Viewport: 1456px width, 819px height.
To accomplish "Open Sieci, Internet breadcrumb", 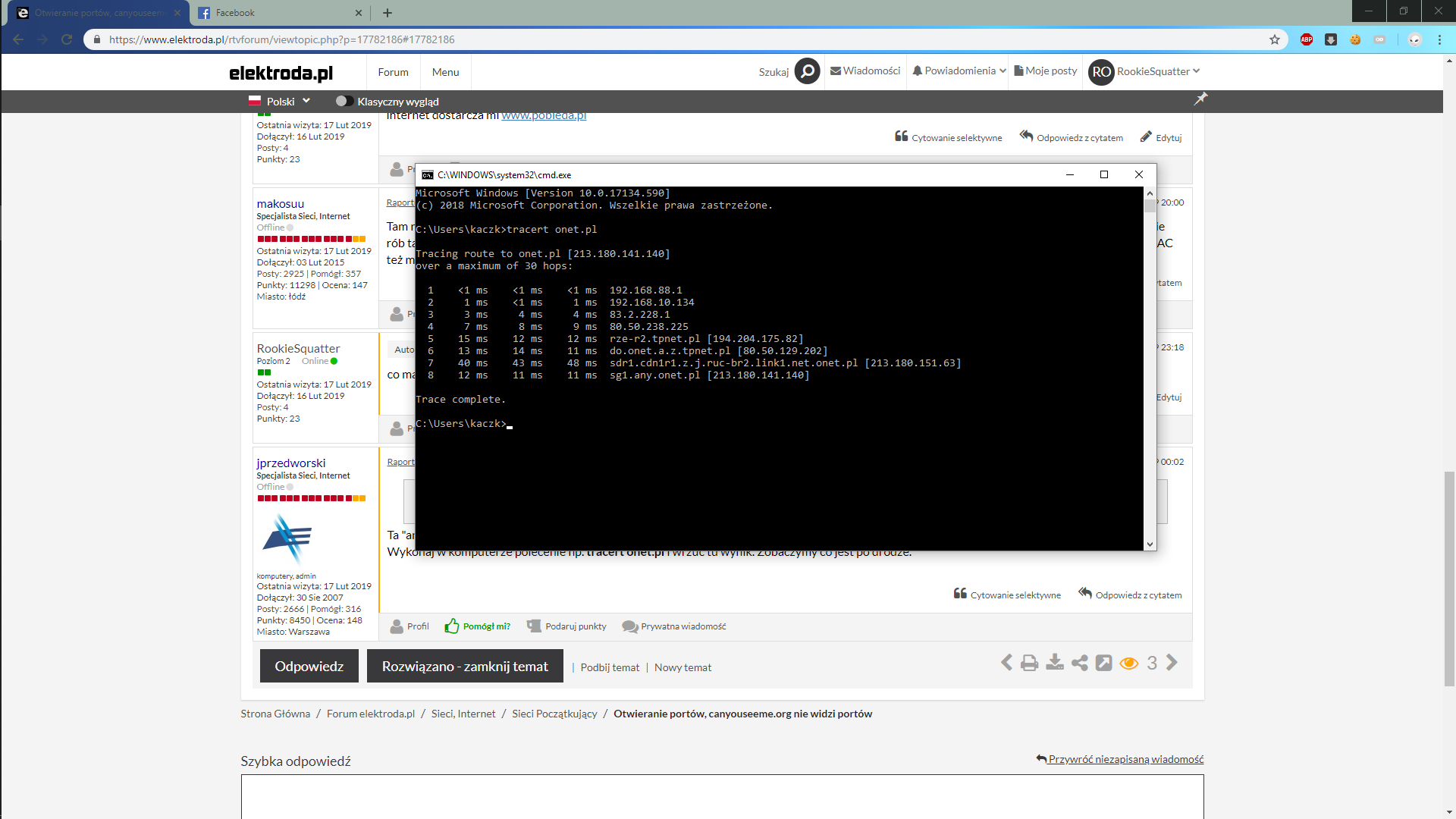I will [463, 714].
